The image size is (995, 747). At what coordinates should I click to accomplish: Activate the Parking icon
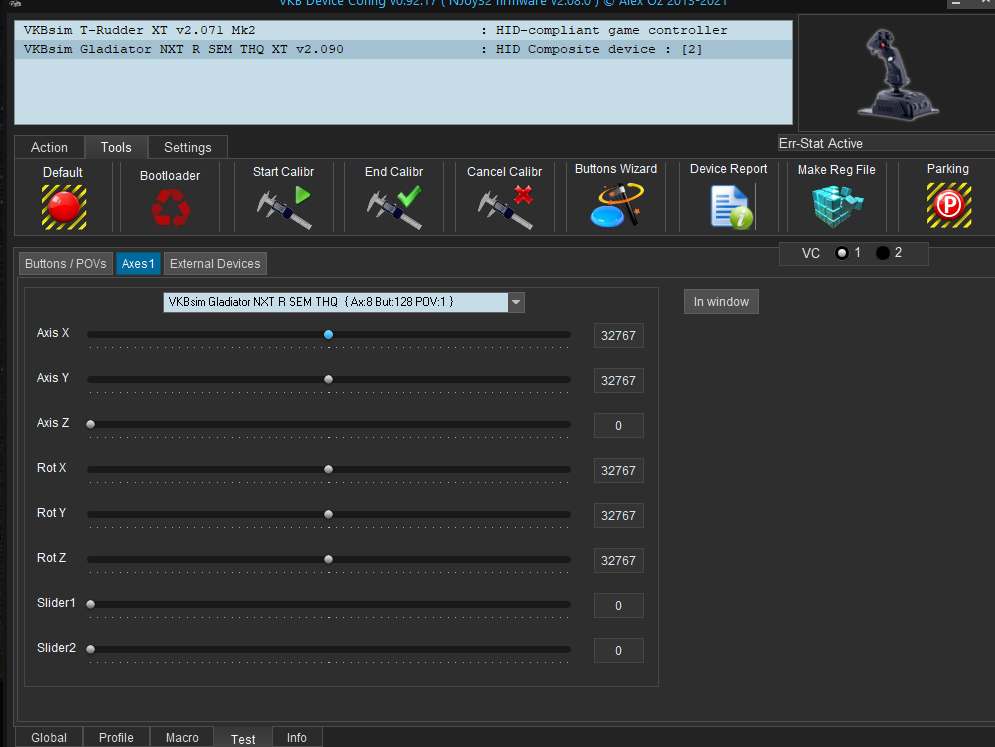coord(949,205)
